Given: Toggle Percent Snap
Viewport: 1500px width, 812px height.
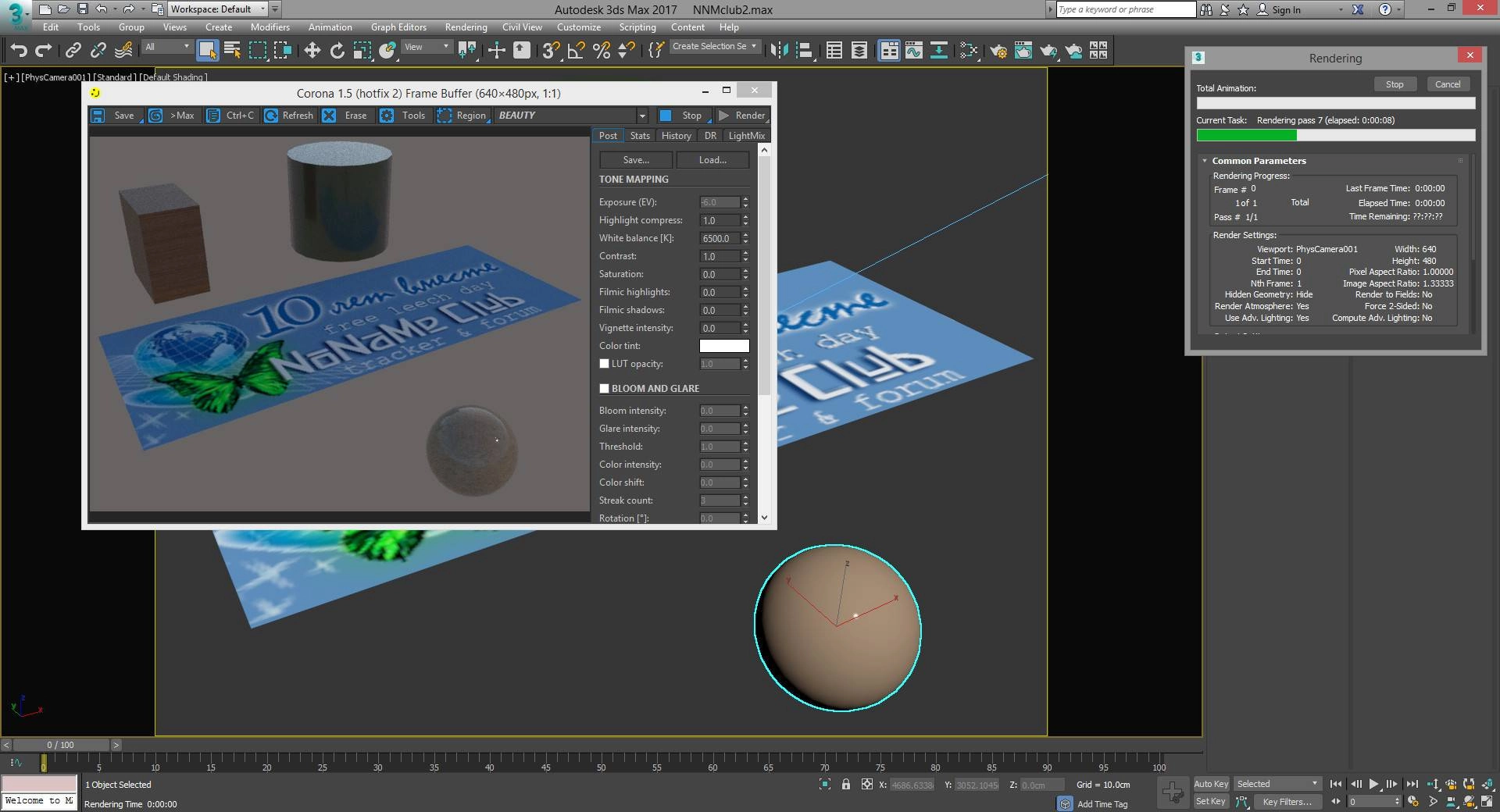Looking at the screenshot, I should tap(601, 51).
